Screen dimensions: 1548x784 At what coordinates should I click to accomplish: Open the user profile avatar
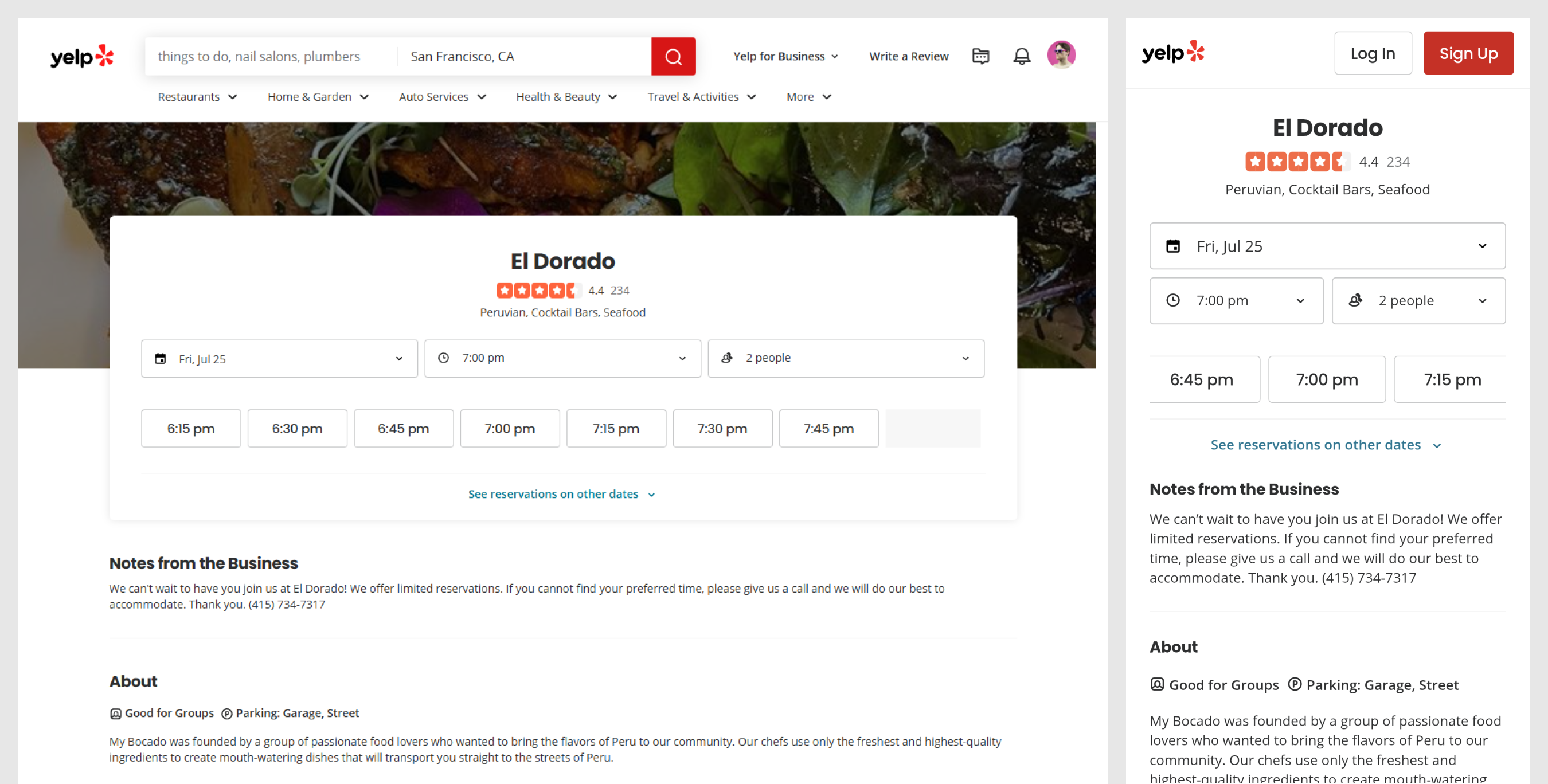click(x=1061, y=54)
